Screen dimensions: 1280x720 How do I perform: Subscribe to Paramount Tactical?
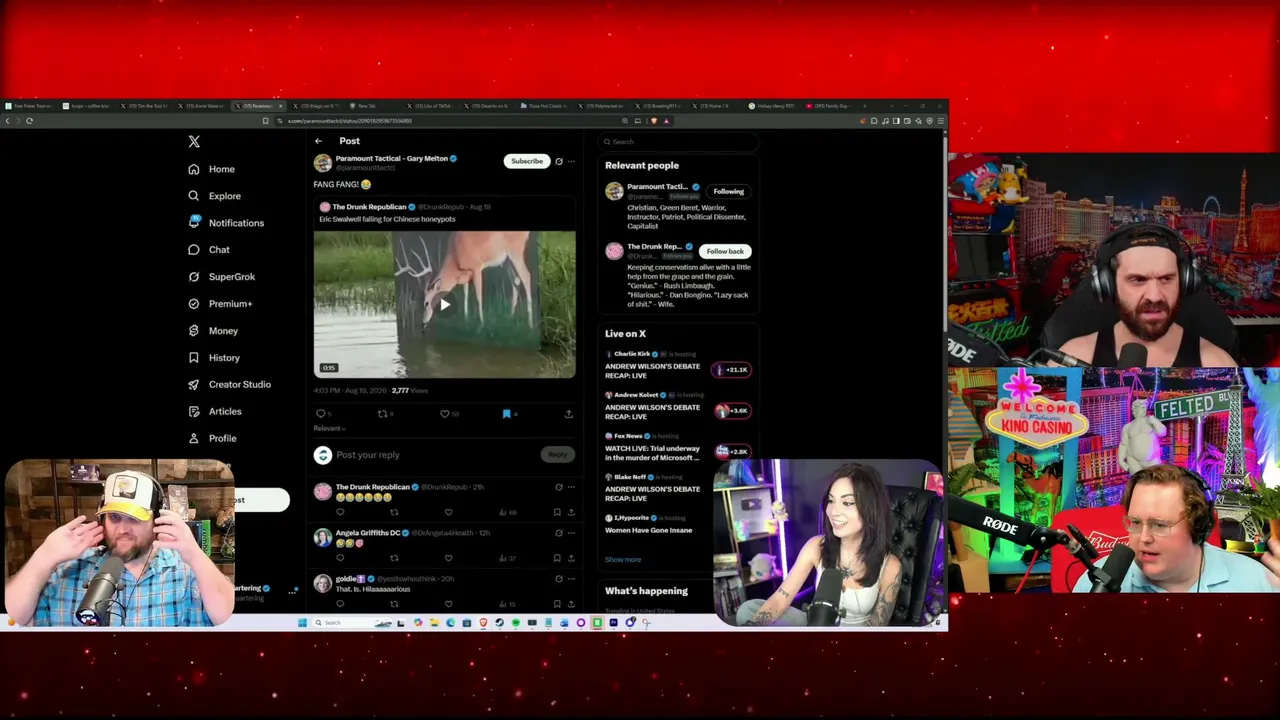pyautogui.click(x=527, y=161)
